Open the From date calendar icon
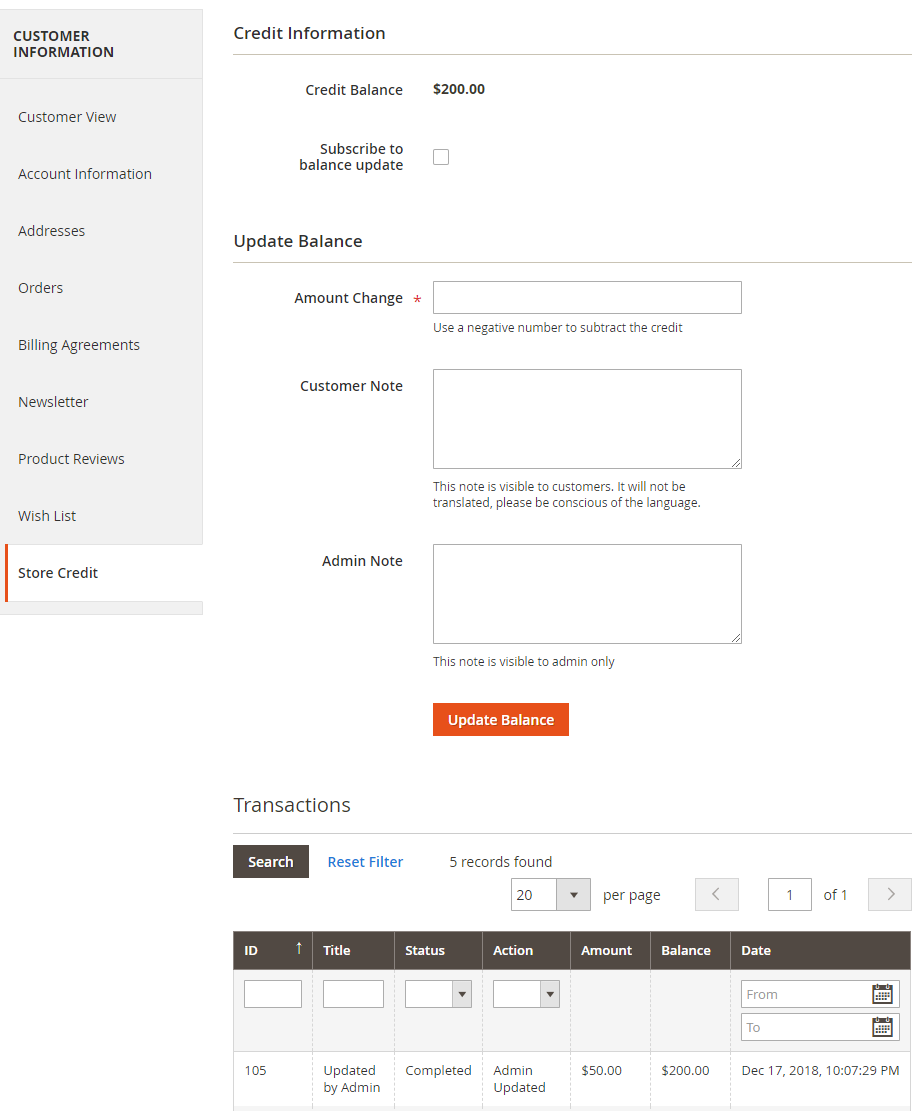Viewport: 920px width, 1111px height. (882, 994)
